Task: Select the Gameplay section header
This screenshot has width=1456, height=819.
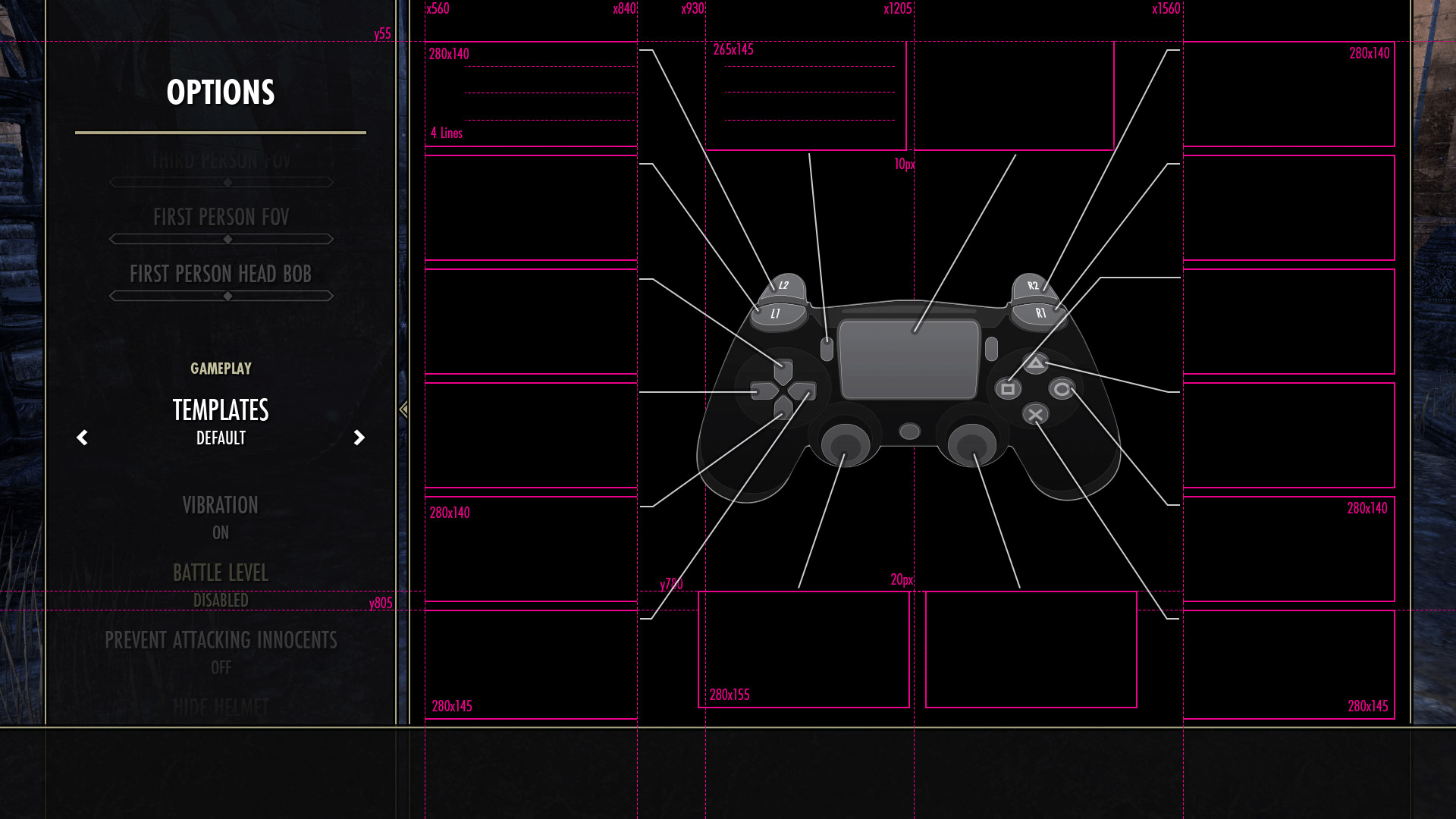Action: [220, 369]
